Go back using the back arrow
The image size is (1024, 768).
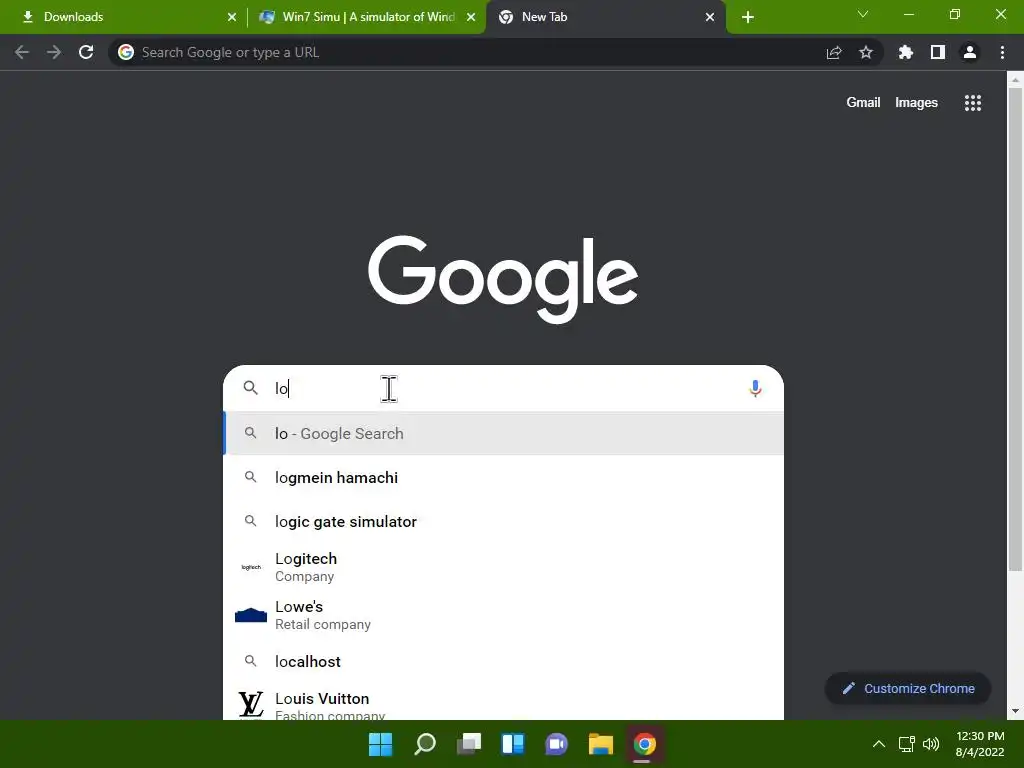22,52
